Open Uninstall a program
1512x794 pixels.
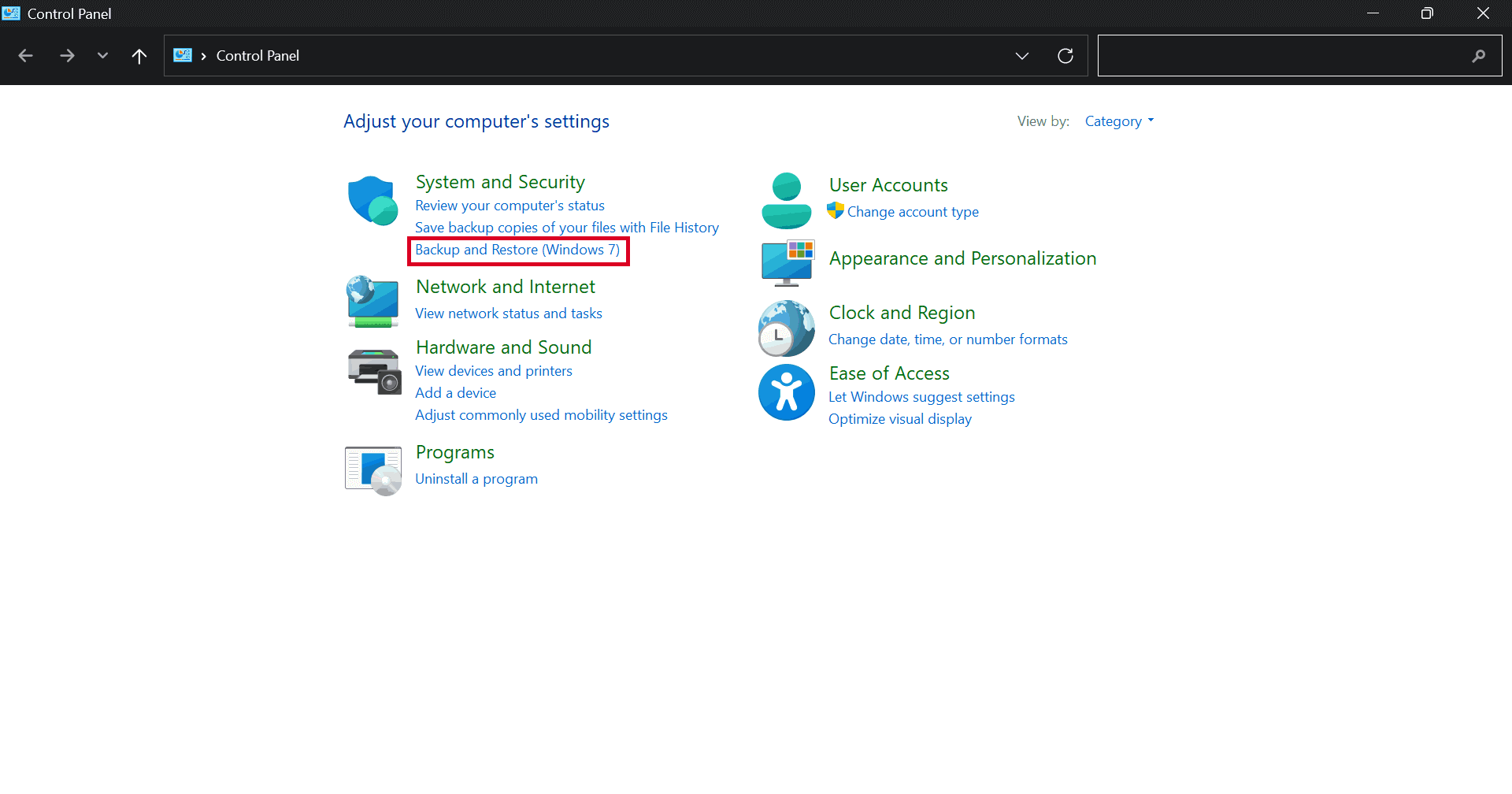click(x=476, y=478)
